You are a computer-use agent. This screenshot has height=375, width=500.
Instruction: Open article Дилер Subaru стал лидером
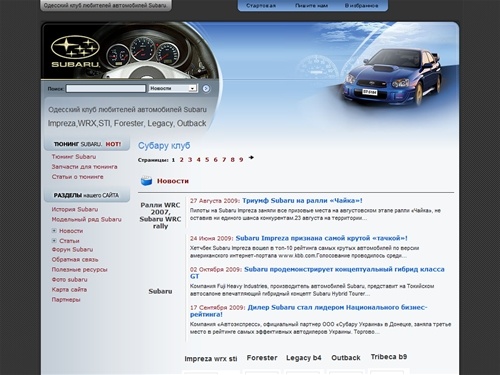(x=308, y=311)
